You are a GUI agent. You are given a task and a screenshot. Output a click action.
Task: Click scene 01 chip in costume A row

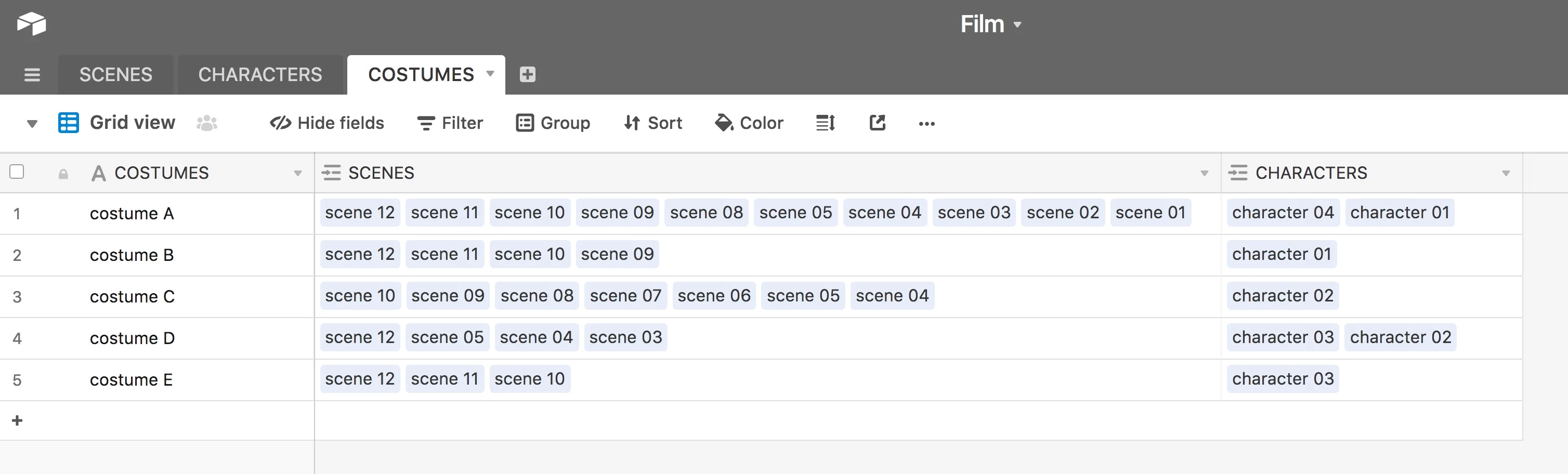click(x=1151, y=213)
